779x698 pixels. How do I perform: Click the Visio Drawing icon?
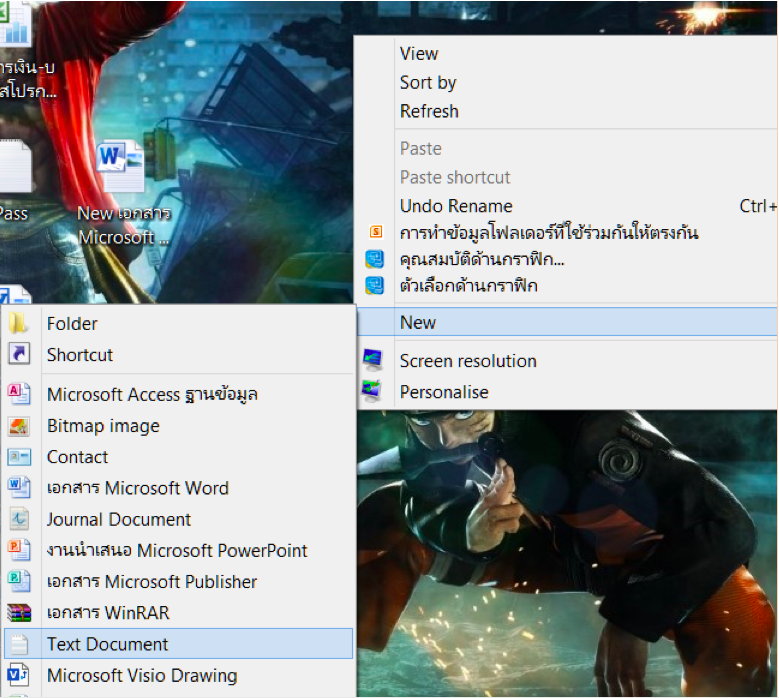[x=18, y=675]
